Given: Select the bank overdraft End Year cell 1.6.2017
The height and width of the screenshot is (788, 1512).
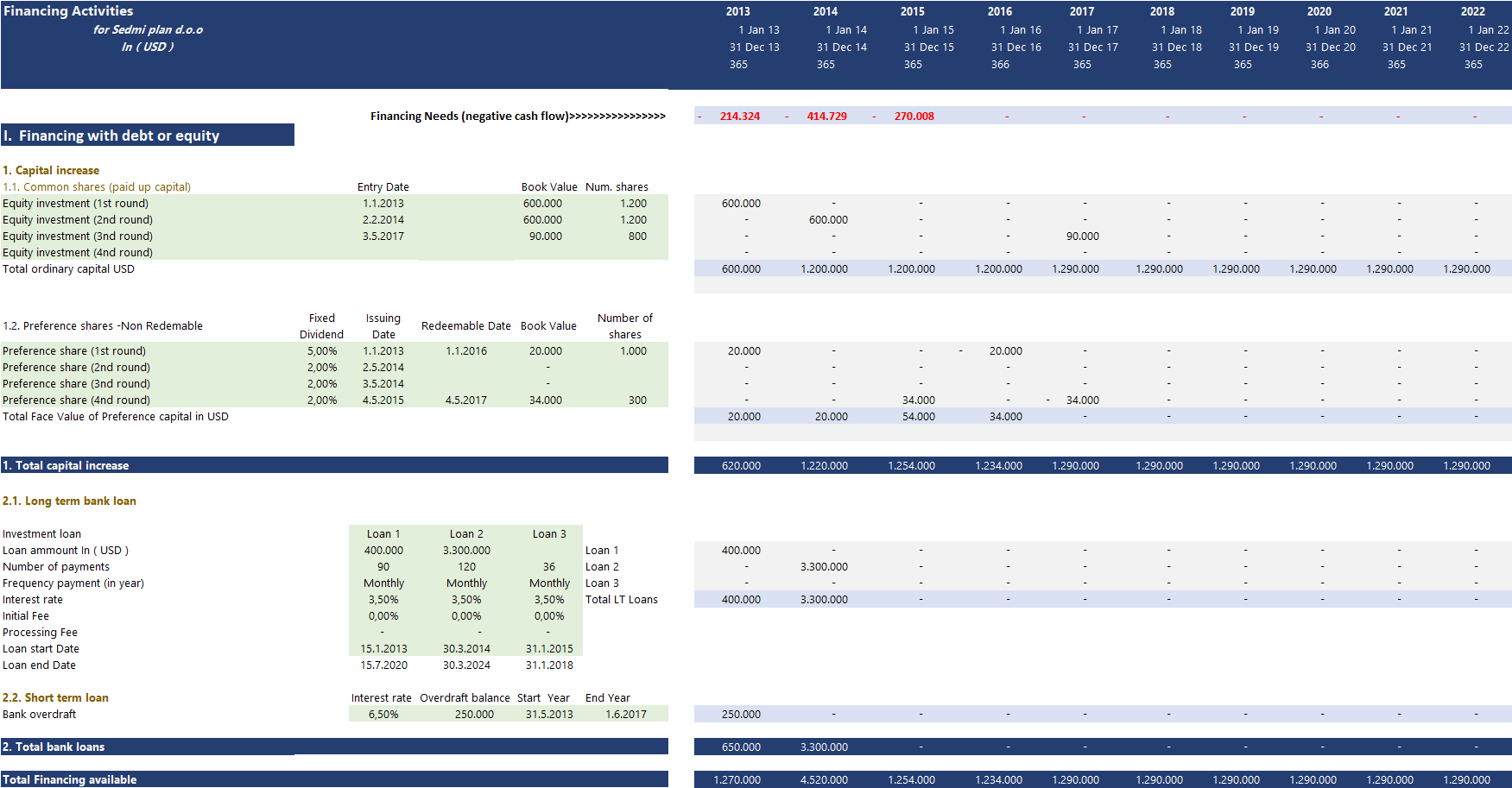Looking at the screenshot, I should (625, 715).
